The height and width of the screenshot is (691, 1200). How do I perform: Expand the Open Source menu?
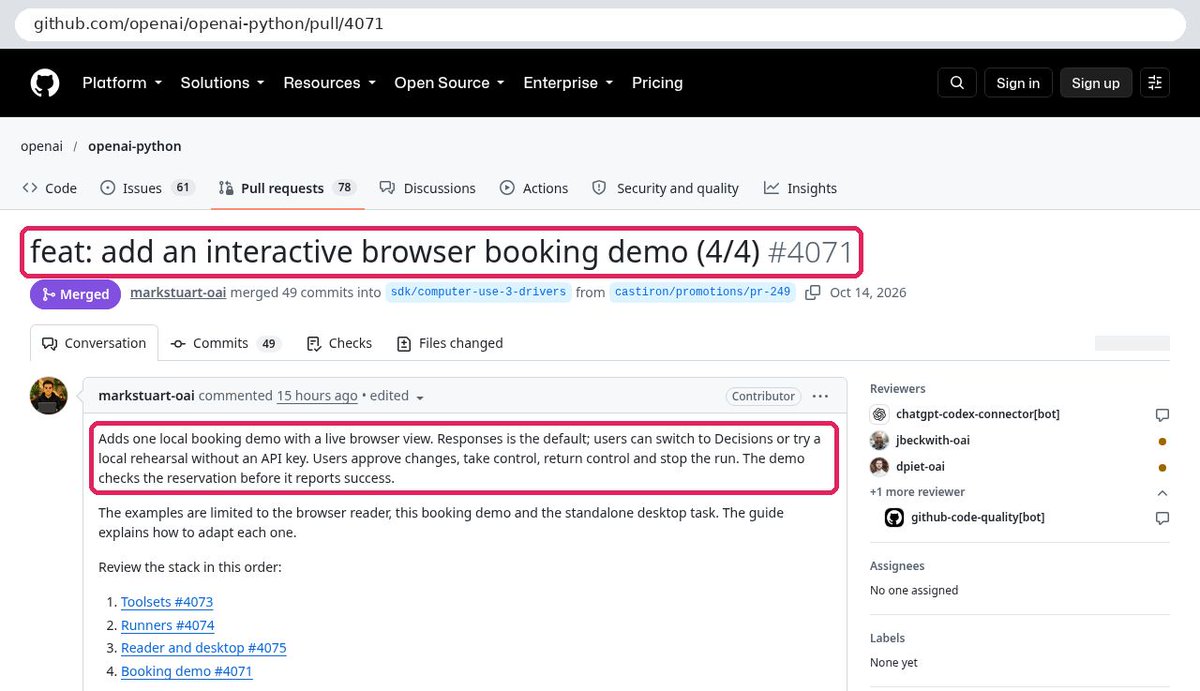449,83
